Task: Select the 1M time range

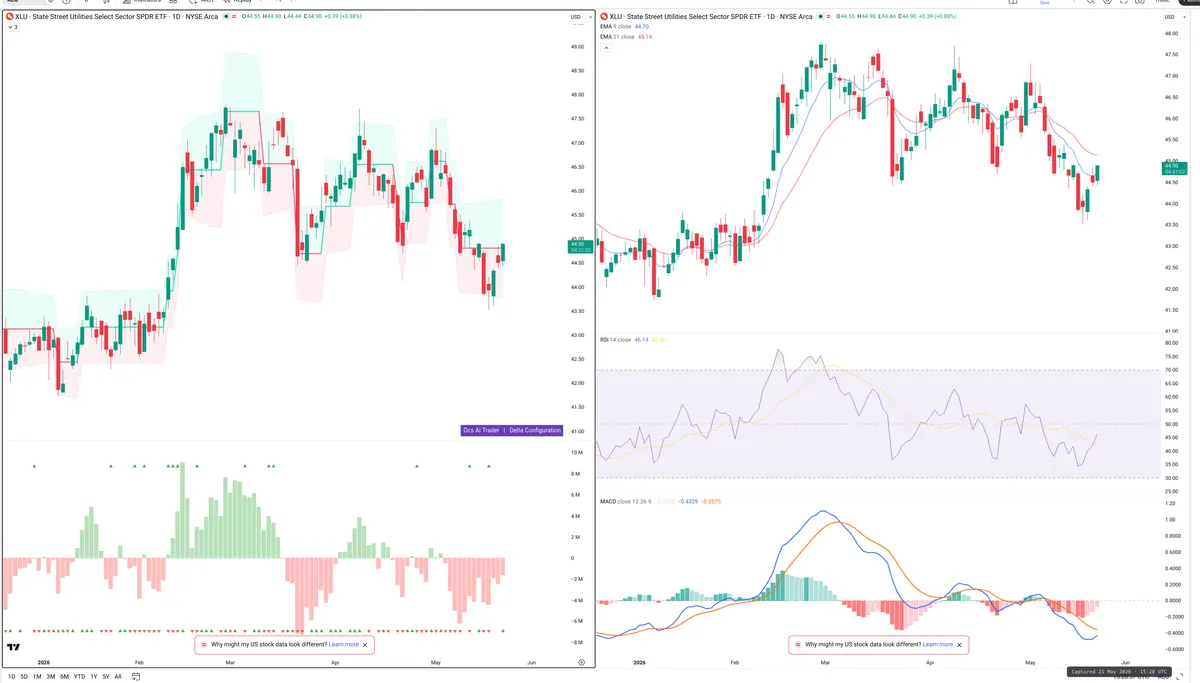Action: tap(37, 676)
